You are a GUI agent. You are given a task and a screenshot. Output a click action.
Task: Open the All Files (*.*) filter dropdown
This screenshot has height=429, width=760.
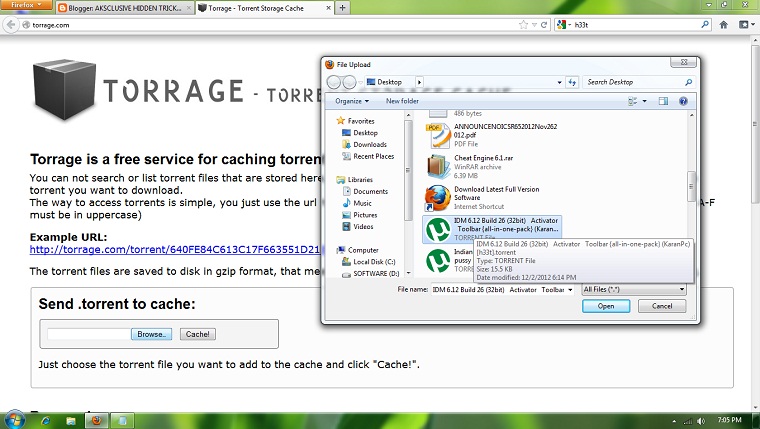[x=634, y=289]
